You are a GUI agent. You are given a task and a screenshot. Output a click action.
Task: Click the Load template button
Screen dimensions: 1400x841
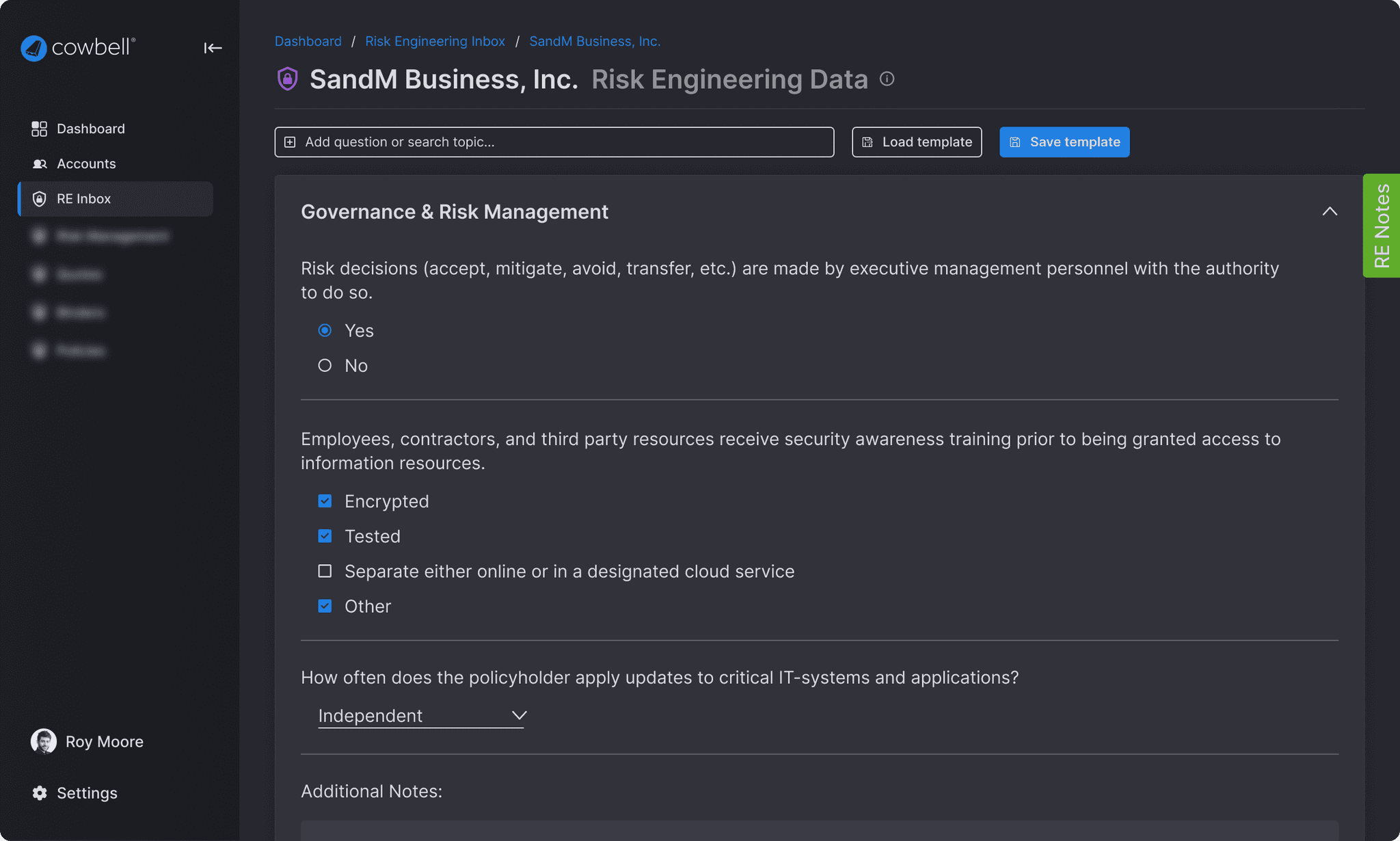(x=917, y=142)
